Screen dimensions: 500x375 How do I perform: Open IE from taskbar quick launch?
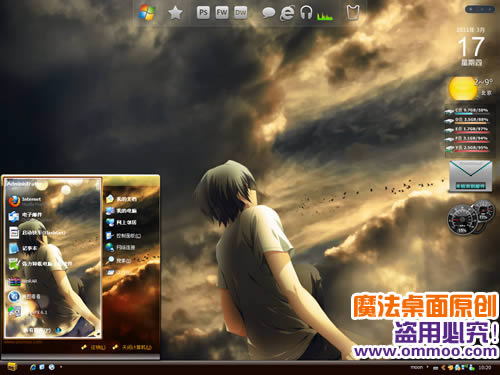(33, 367)
